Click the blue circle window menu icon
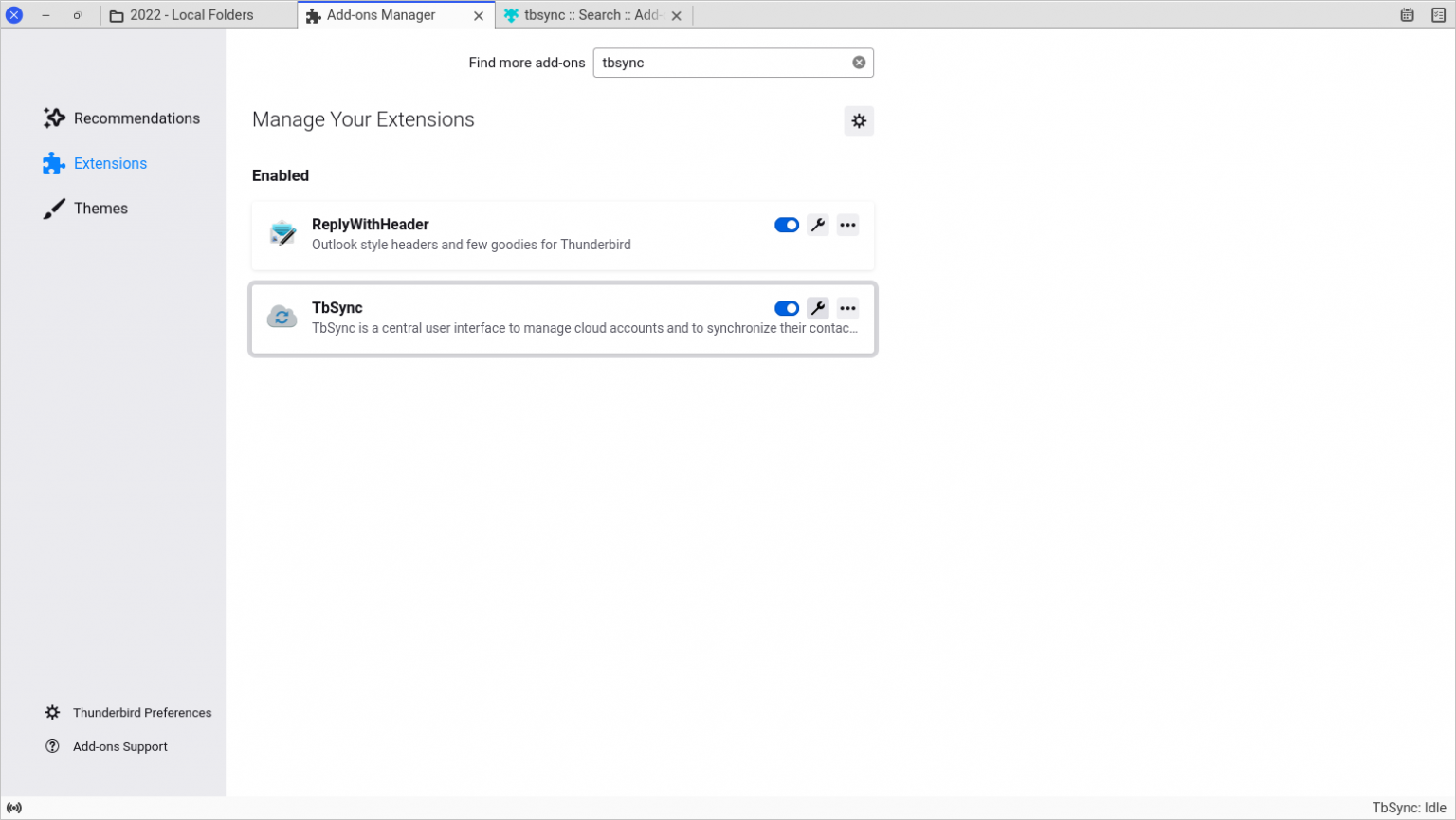 point(14,15)
